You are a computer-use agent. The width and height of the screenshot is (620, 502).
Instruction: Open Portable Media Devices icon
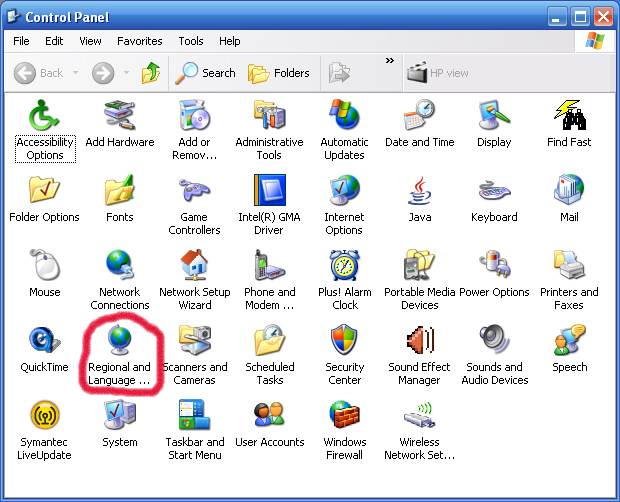pos(419,265)
